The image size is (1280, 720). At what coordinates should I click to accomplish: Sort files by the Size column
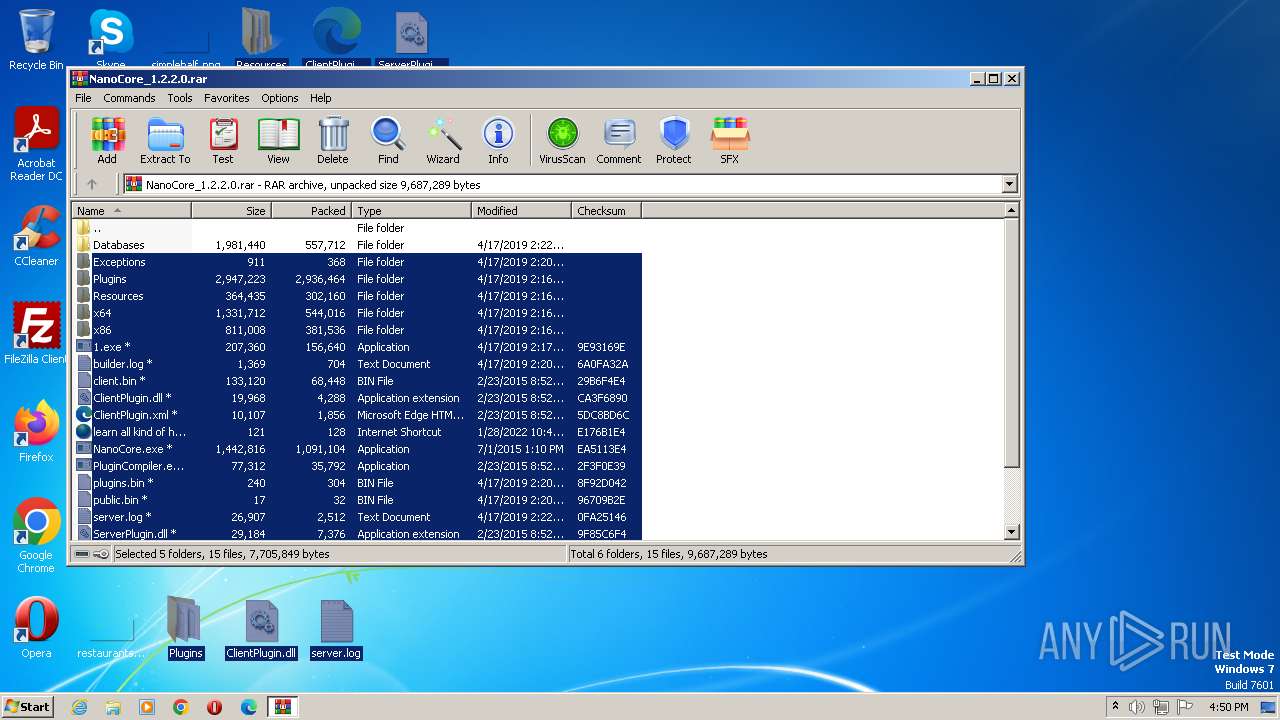[232, 211]
